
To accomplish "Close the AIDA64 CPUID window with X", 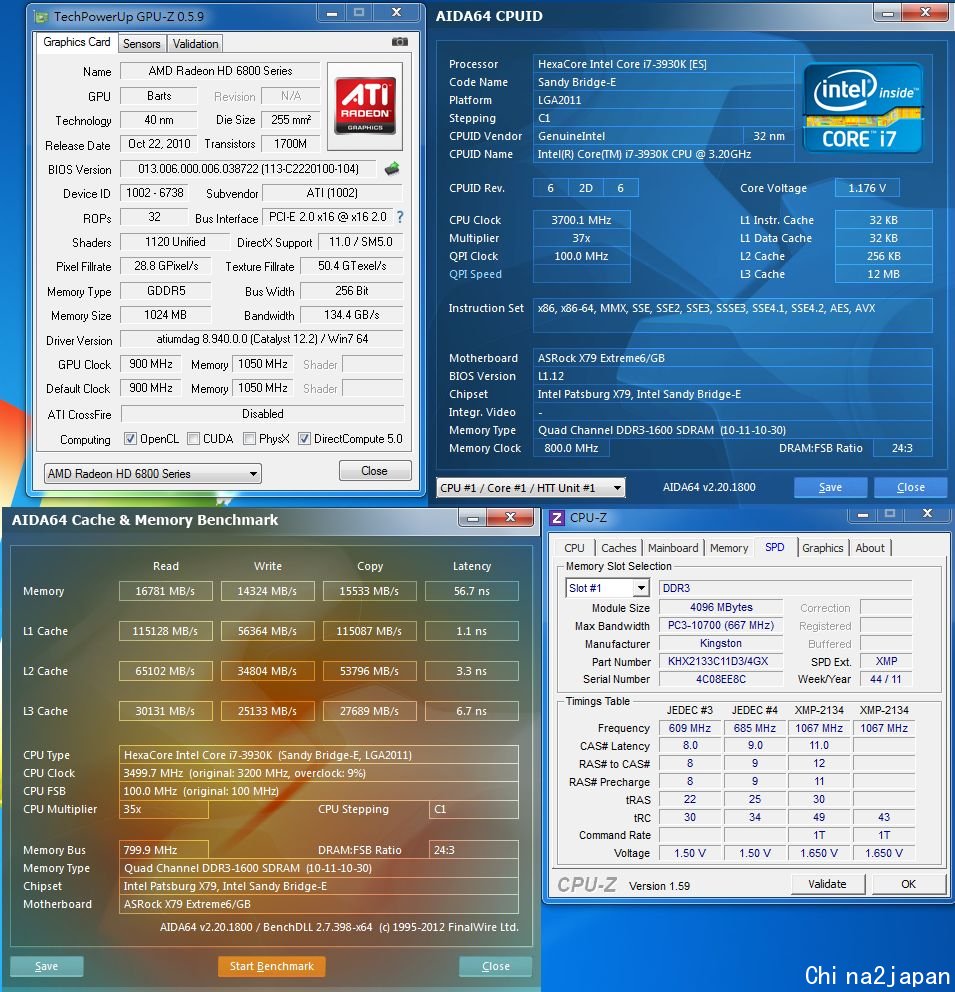I will (x=925, y=13).
